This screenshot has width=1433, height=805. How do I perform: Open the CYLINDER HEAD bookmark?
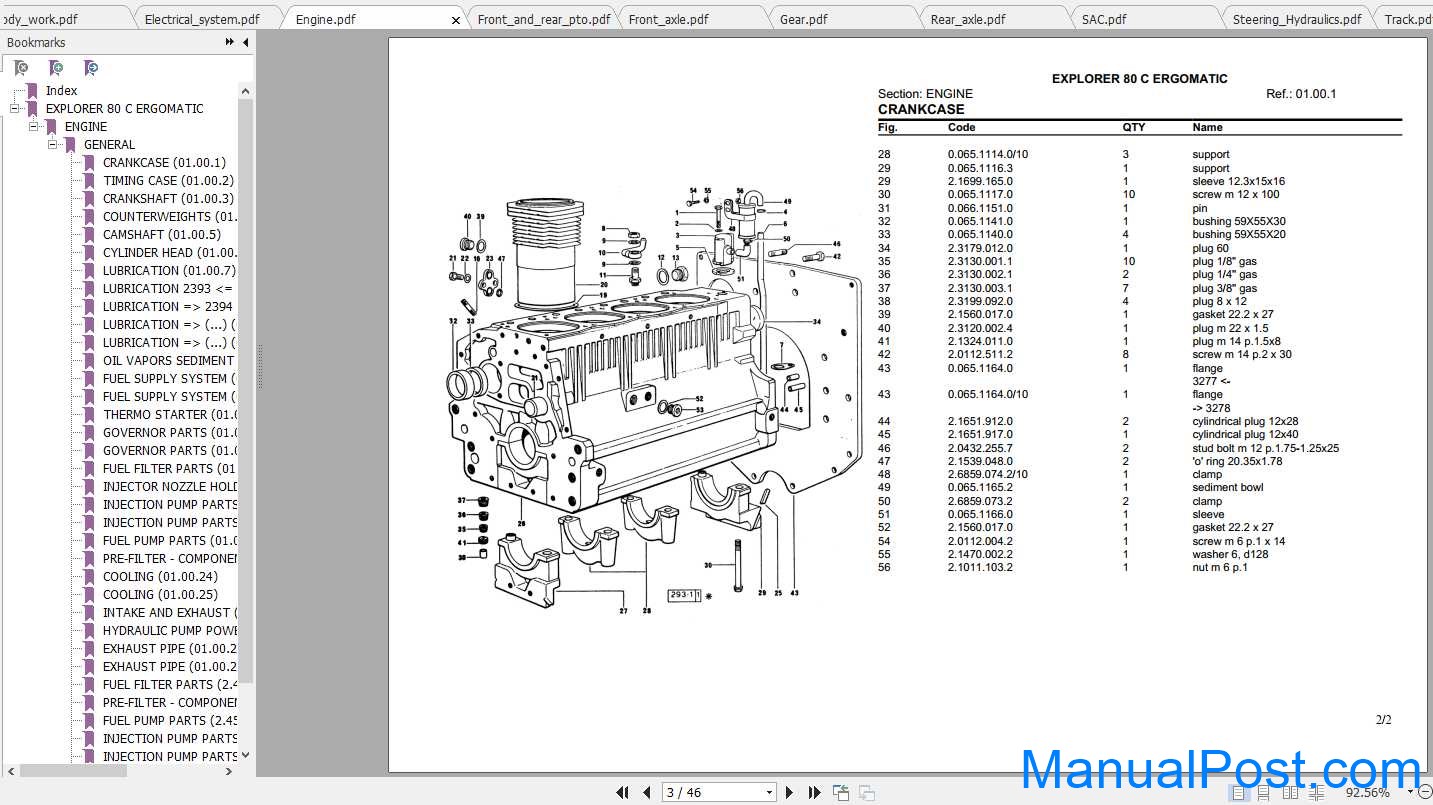pyautogui.click(x=170, y=252)
